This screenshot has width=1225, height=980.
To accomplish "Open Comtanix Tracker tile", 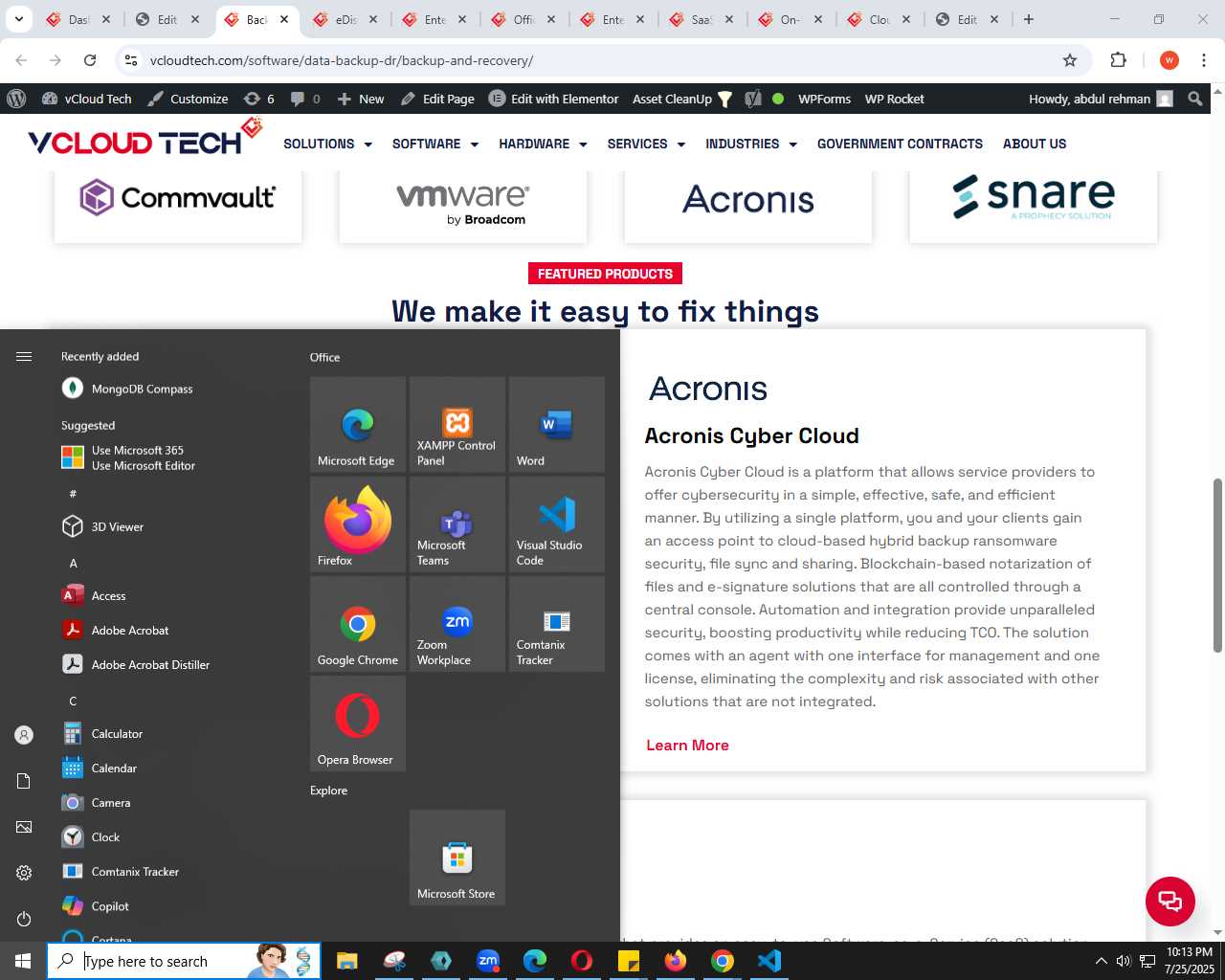I will point(557,623).
